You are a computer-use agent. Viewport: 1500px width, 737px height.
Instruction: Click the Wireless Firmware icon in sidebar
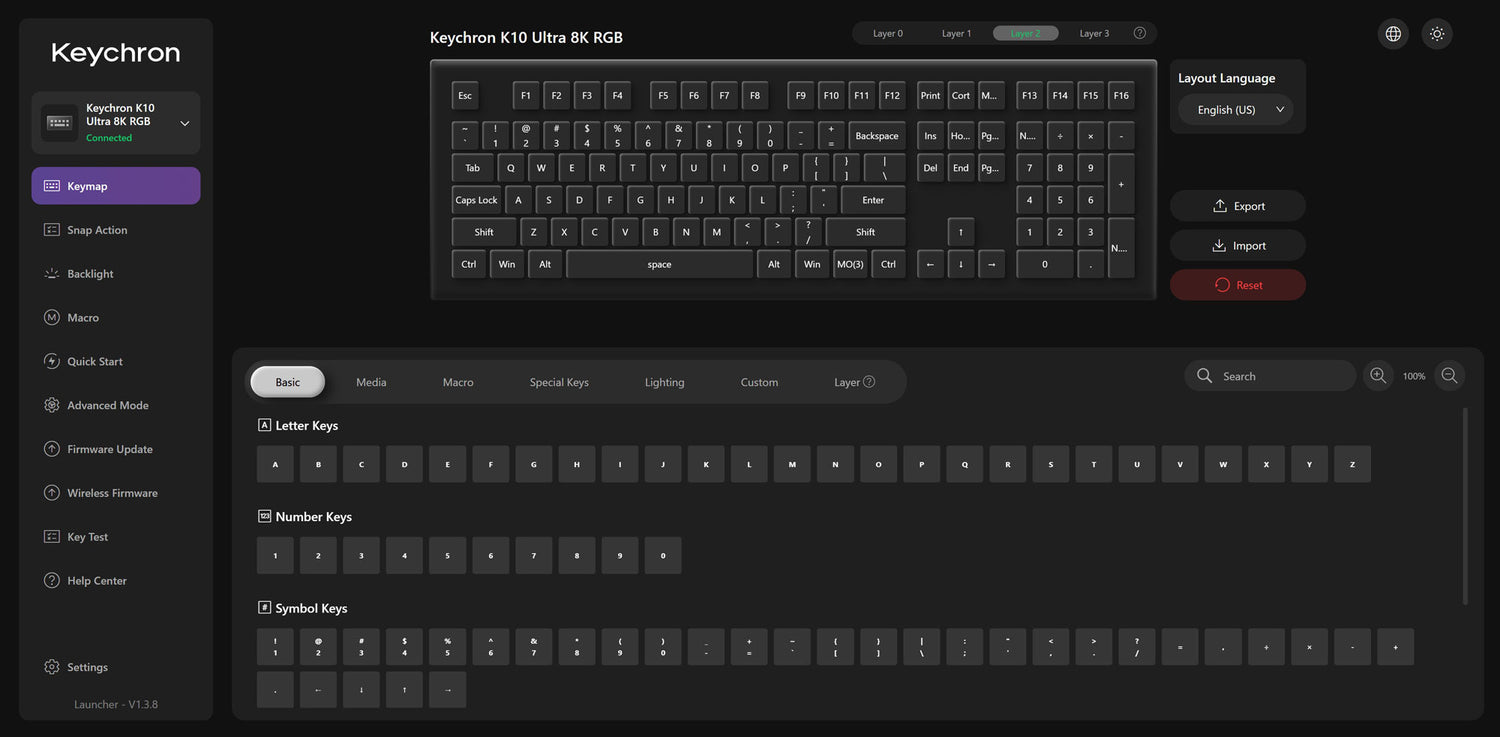point(52,493)
